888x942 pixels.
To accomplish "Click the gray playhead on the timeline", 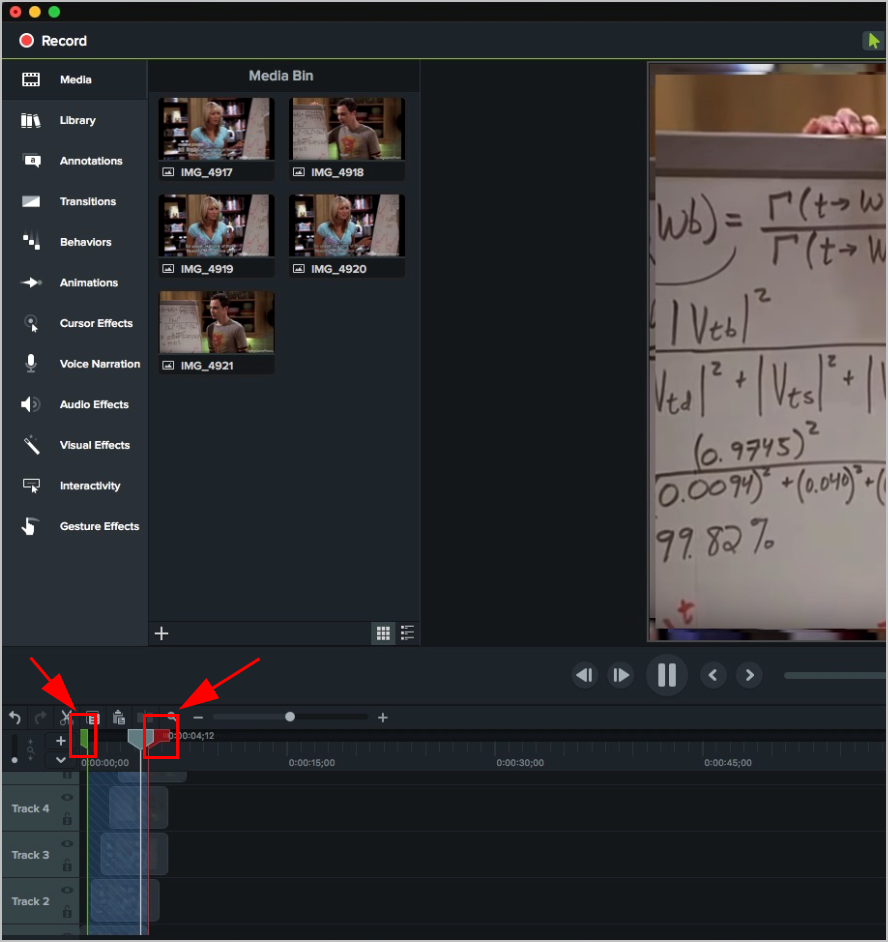I will tap(141, 739).
